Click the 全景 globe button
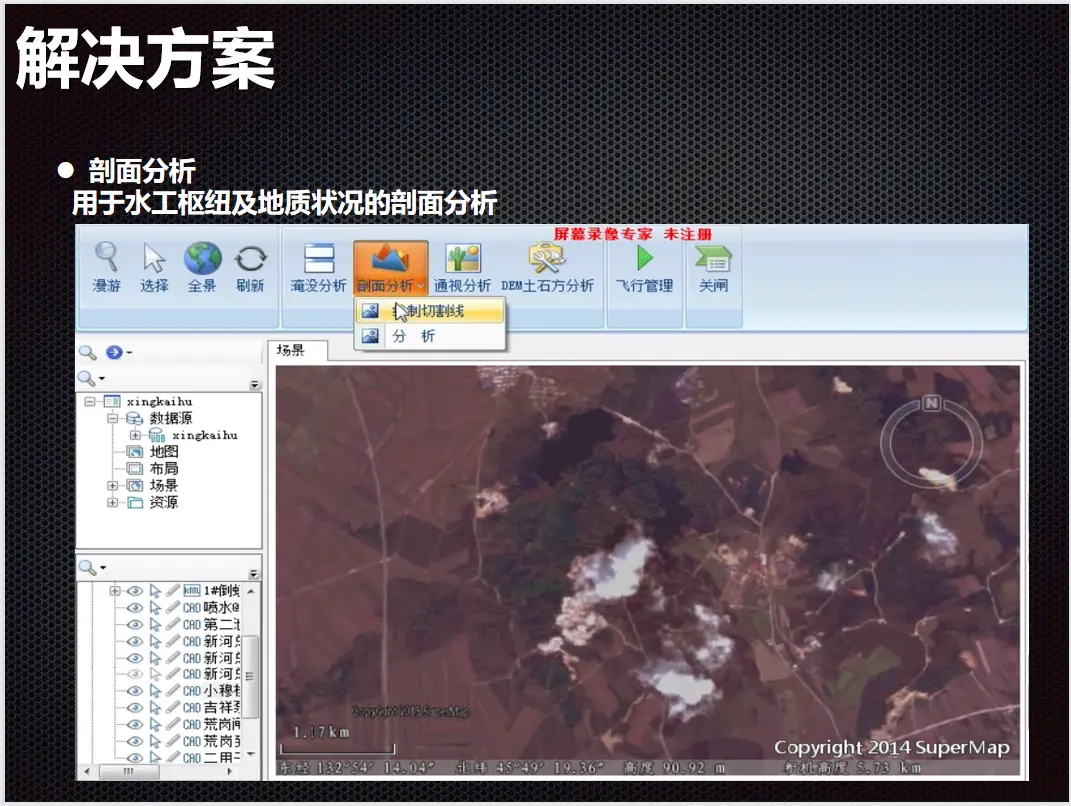Screen dimensions: 1071x806 click(x=202, y=267)
